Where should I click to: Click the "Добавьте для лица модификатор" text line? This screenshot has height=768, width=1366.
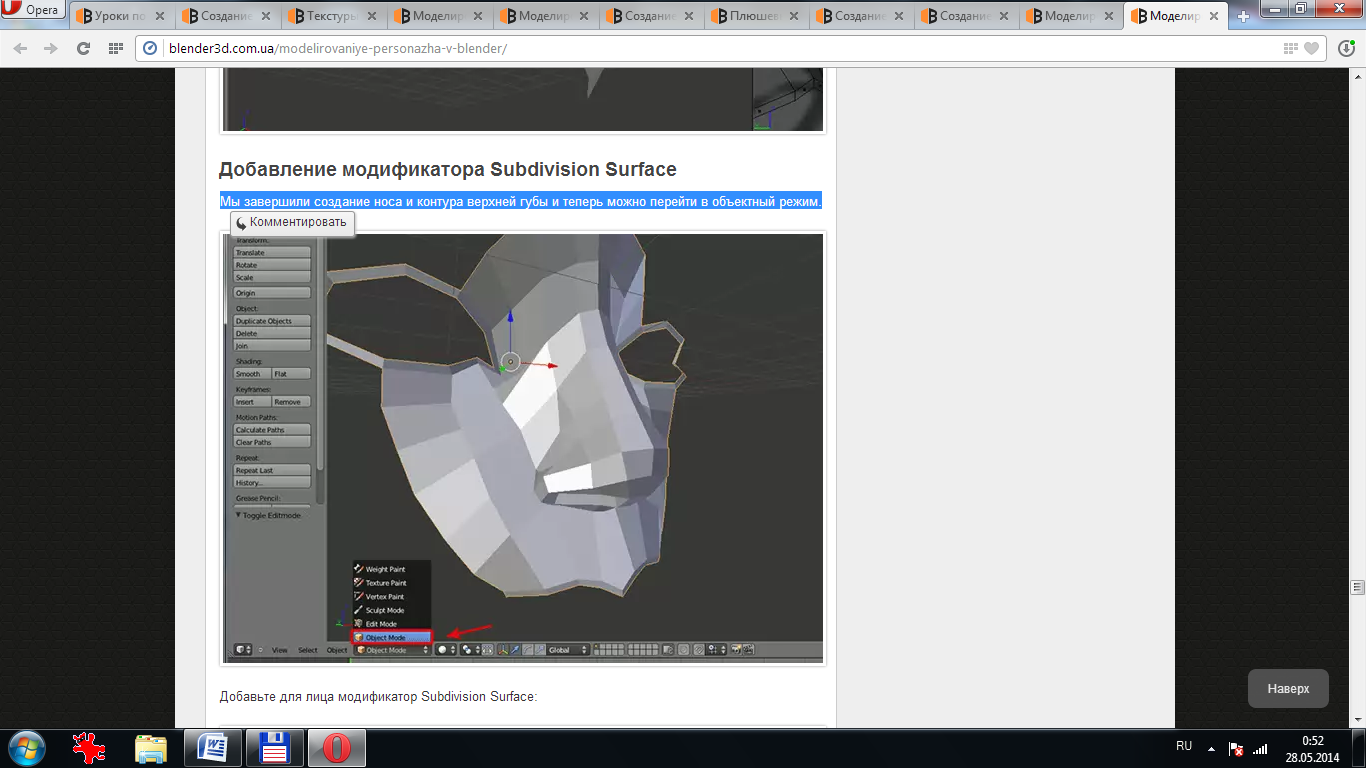pos(378,696)
